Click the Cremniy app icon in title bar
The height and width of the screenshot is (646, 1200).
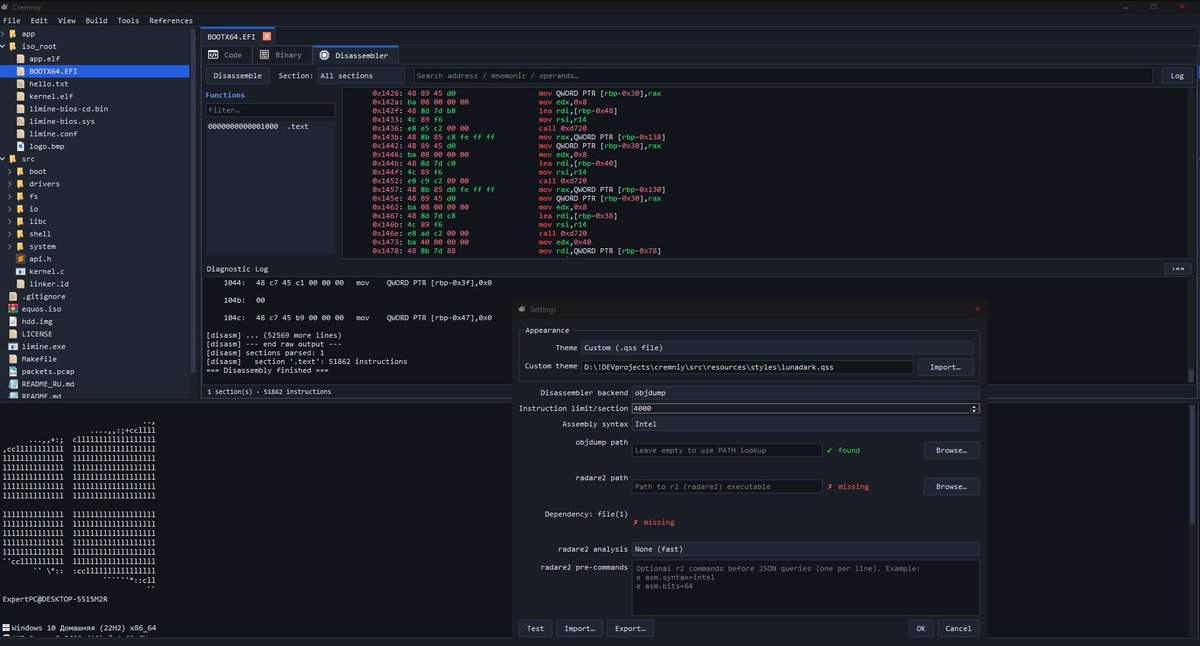[6, 7]
